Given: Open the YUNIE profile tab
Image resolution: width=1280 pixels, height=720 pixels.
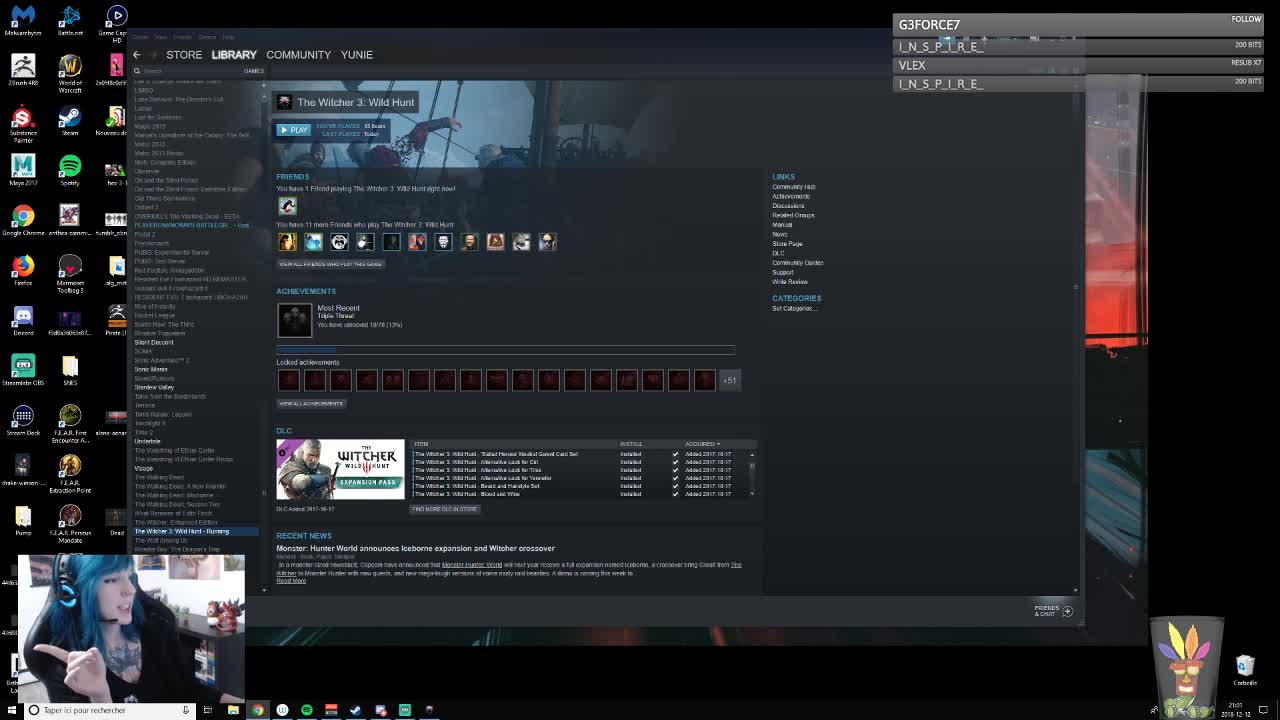Looking at the screenshot, I should point(356,55).
